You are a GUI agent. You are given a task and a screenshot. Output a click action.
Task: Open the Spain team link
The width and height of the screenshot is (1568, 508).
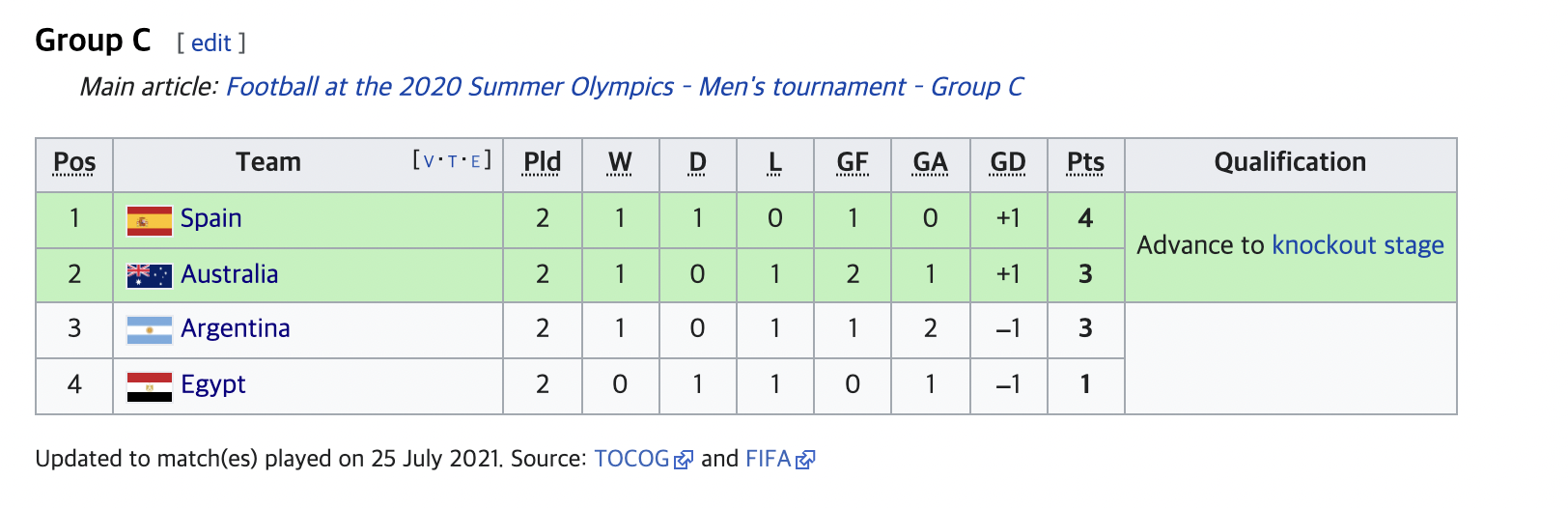(210, 218)
